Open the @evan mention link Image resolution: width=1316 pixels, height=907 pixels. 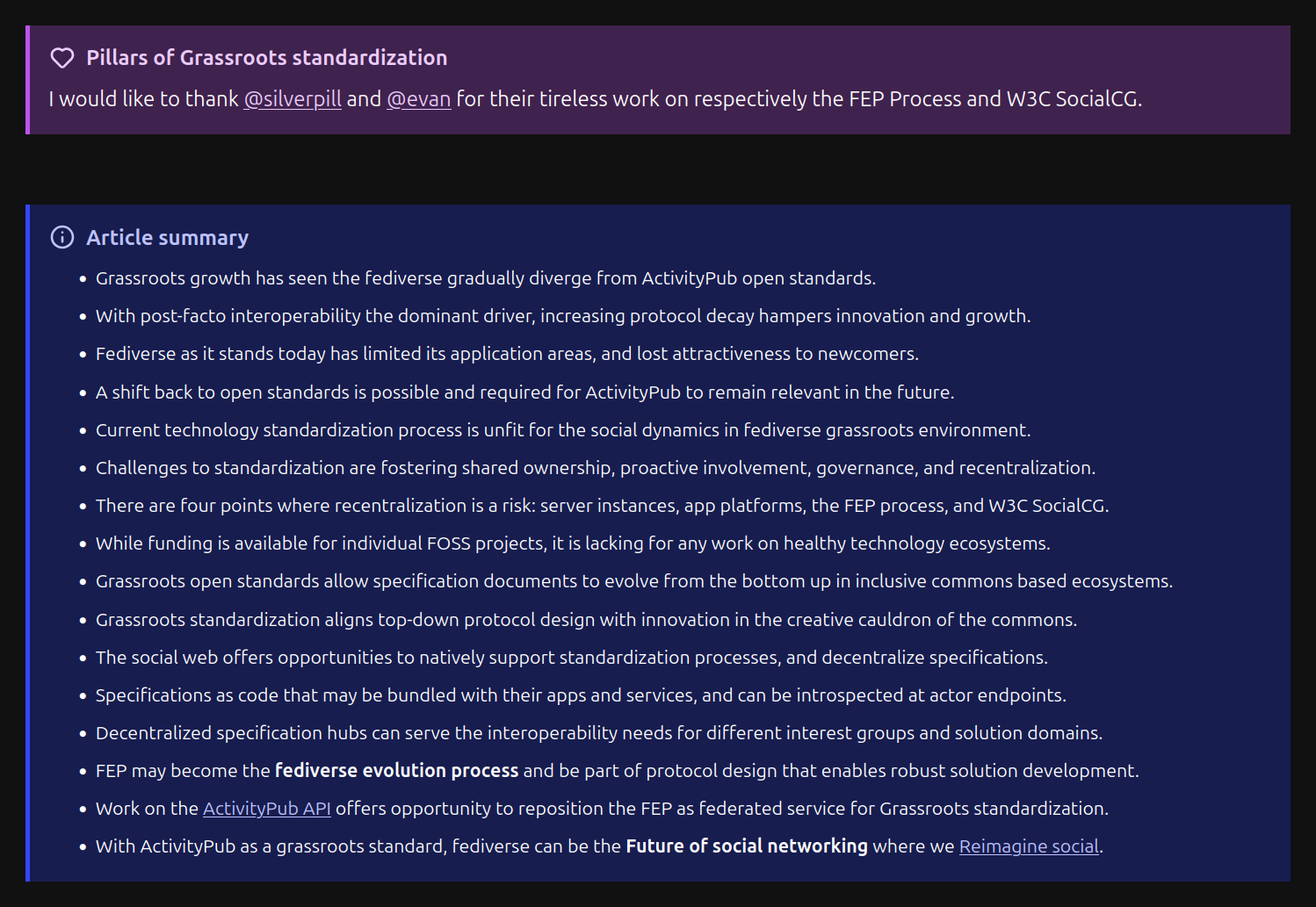click(x=418, y=99)
